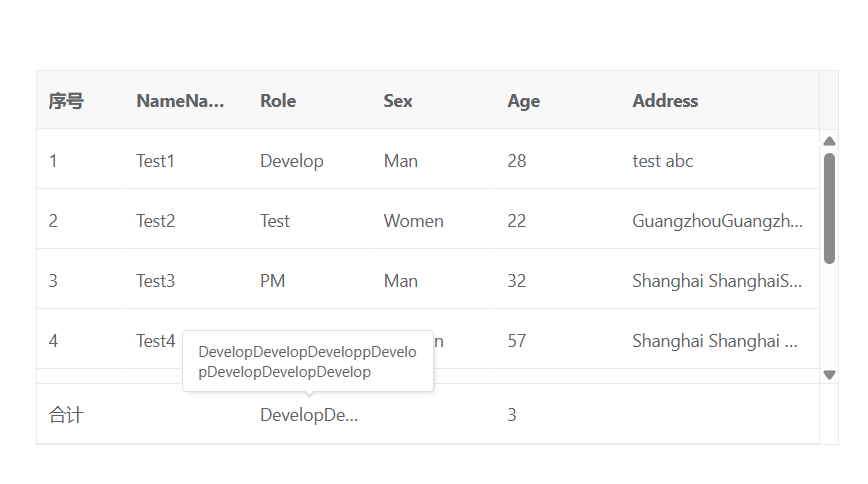868x484 pixels.
Task: Click the 合计 footer cell
Action: point(66,415)
